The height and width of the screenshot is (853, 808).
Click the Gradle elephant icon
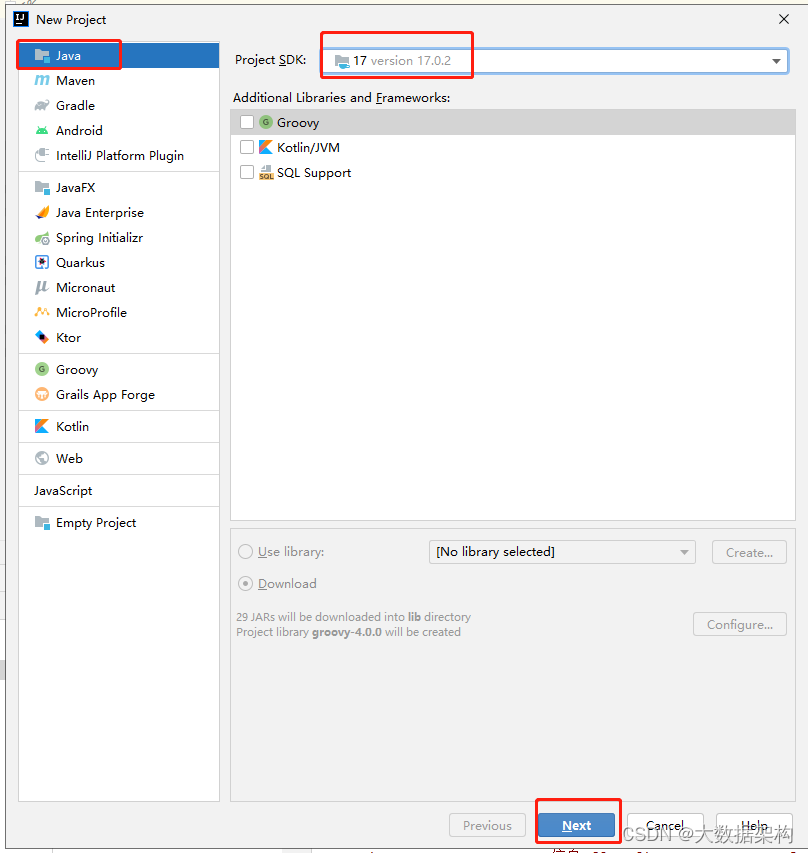coord(42,106)
